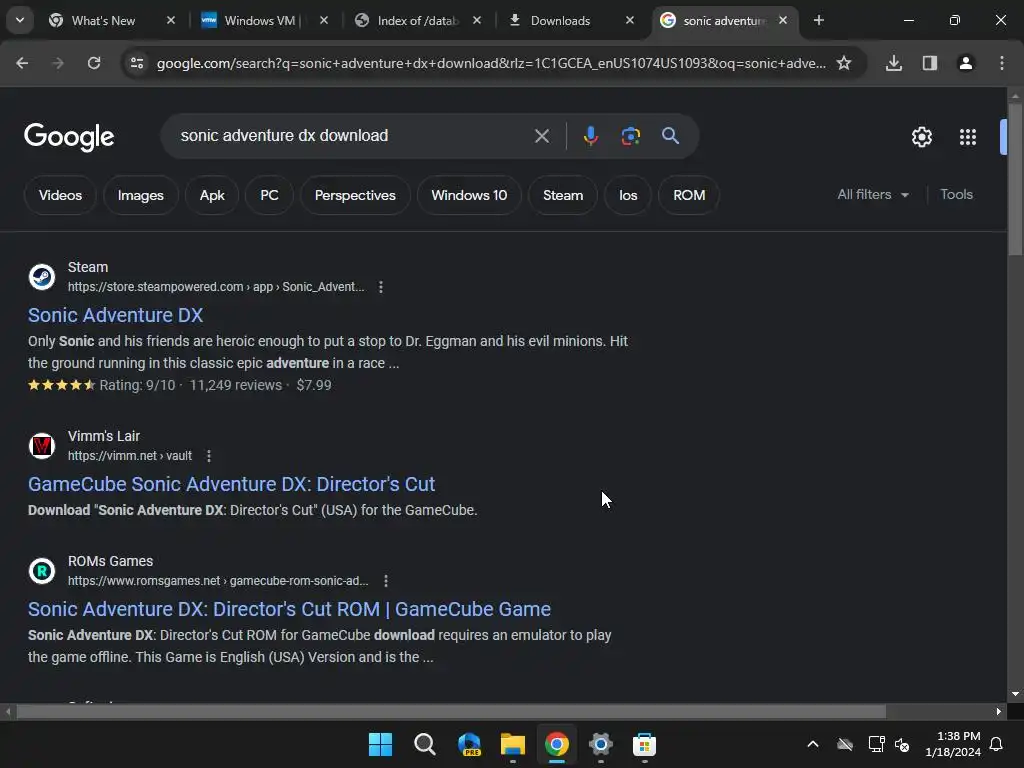The image size is (1024, 768).
Task: Select the Perspectives filter
Action: [355, 195]
